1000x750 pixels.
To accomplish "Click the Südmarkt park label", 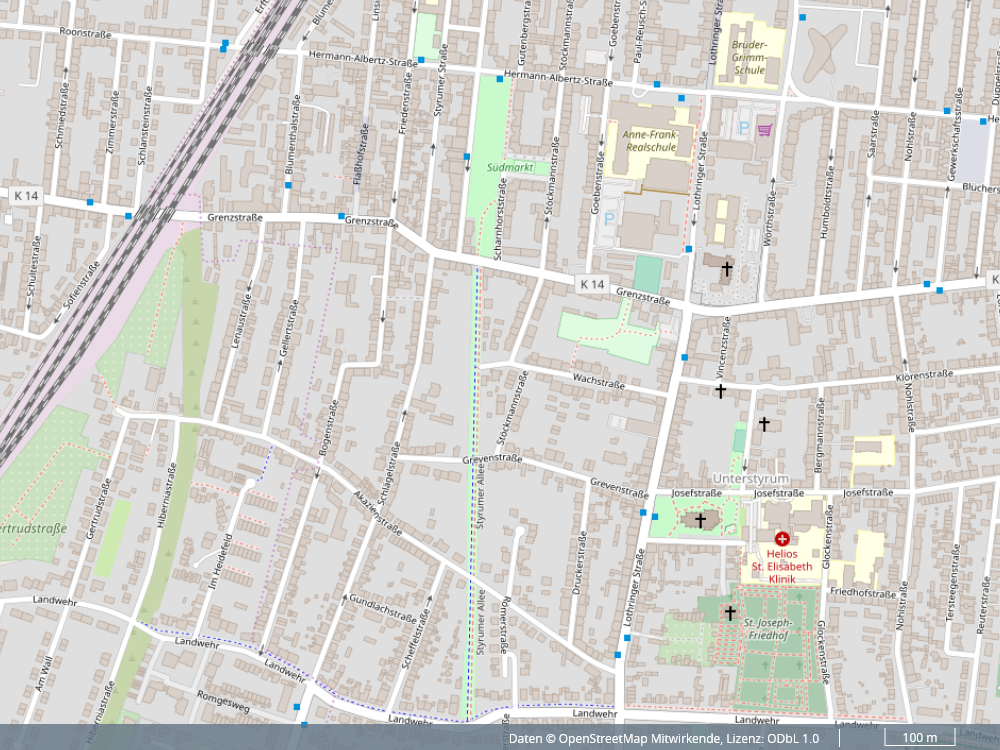I will click(509, 168).
